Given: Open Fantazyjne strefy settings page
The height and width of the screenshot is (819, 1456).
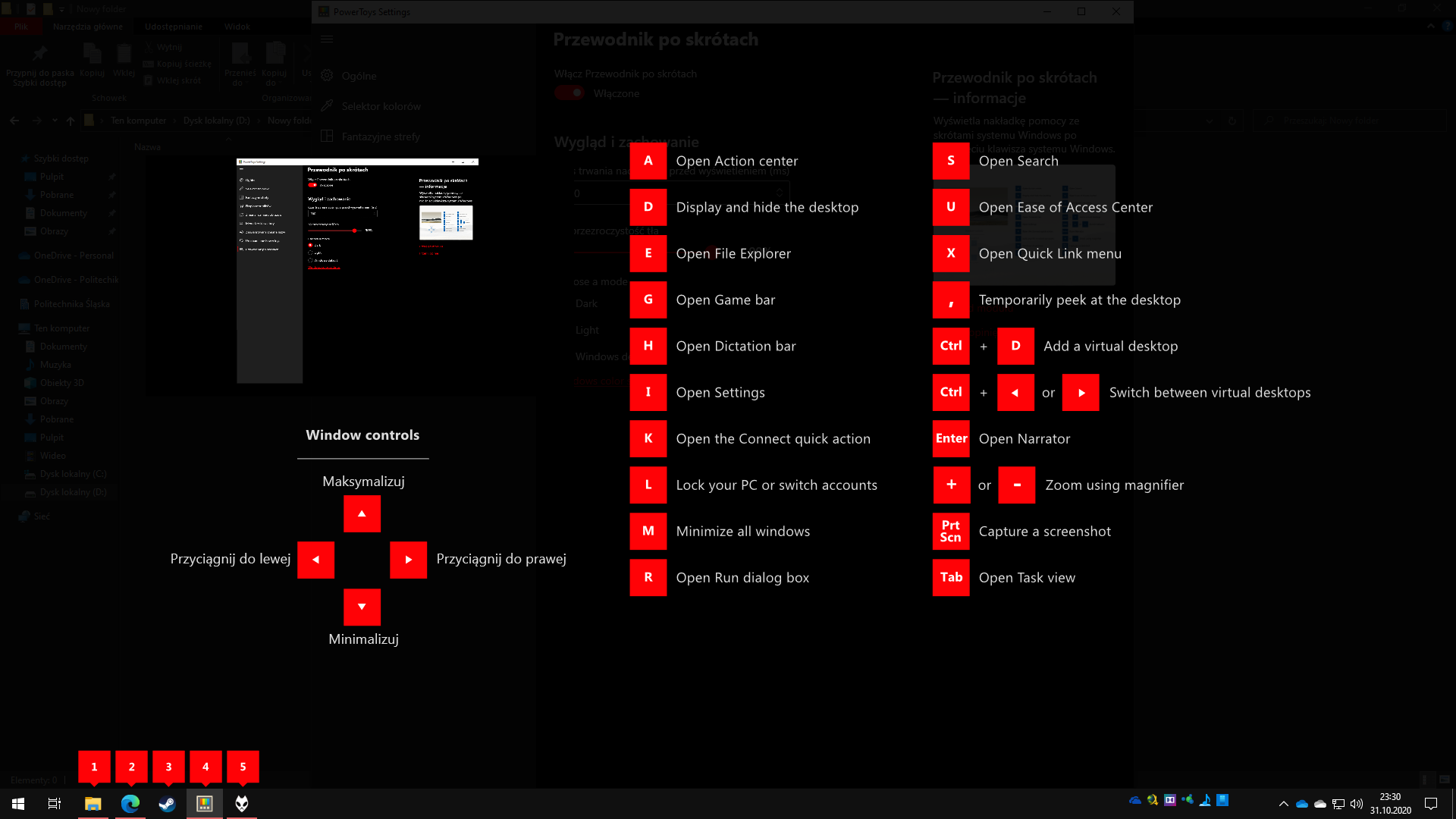Looking at the screenshot, I should [381, 136].
